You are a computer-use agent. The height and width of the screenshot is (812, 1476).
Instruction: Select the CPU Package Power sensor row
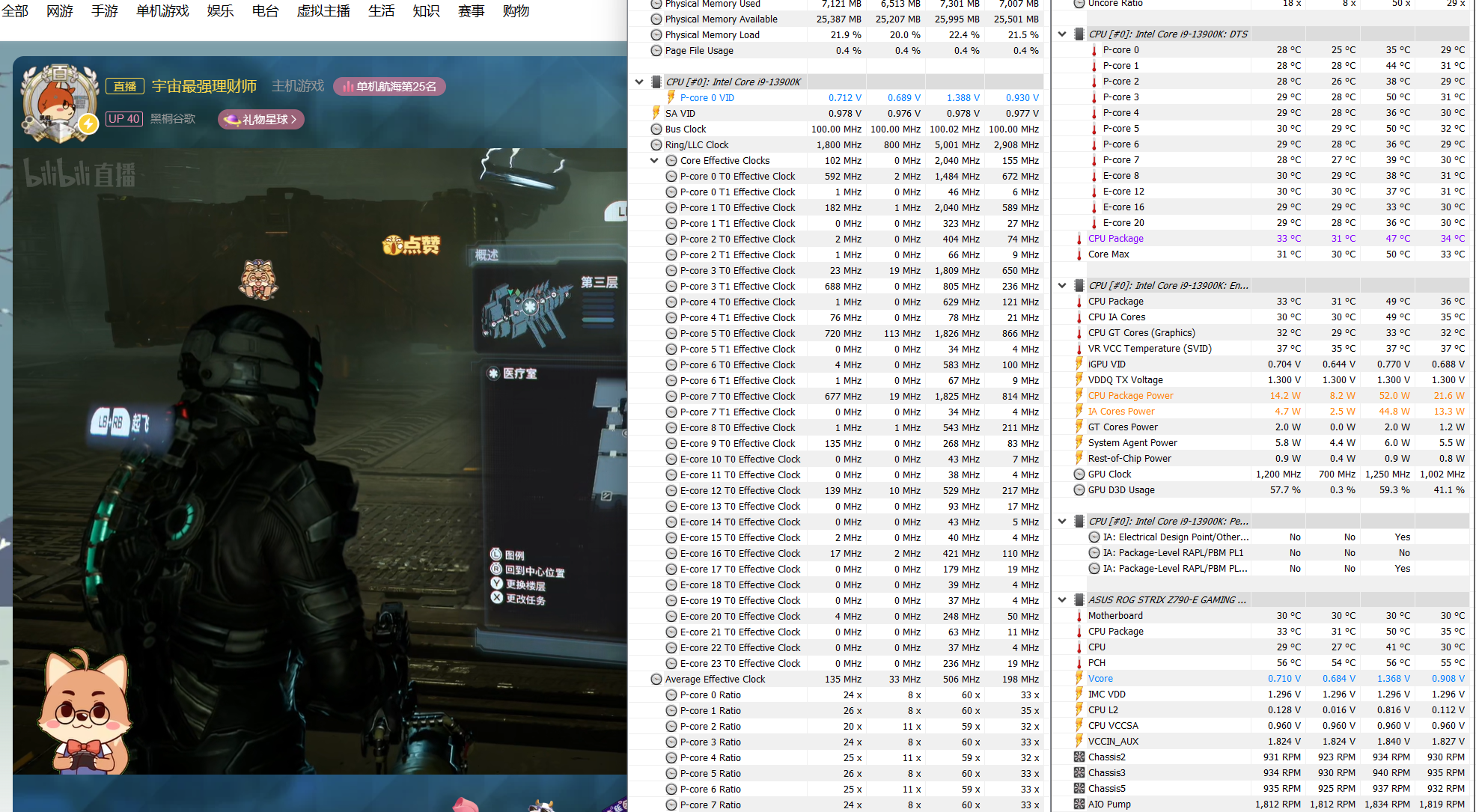pyautogui.click(x=1130, y=395)
